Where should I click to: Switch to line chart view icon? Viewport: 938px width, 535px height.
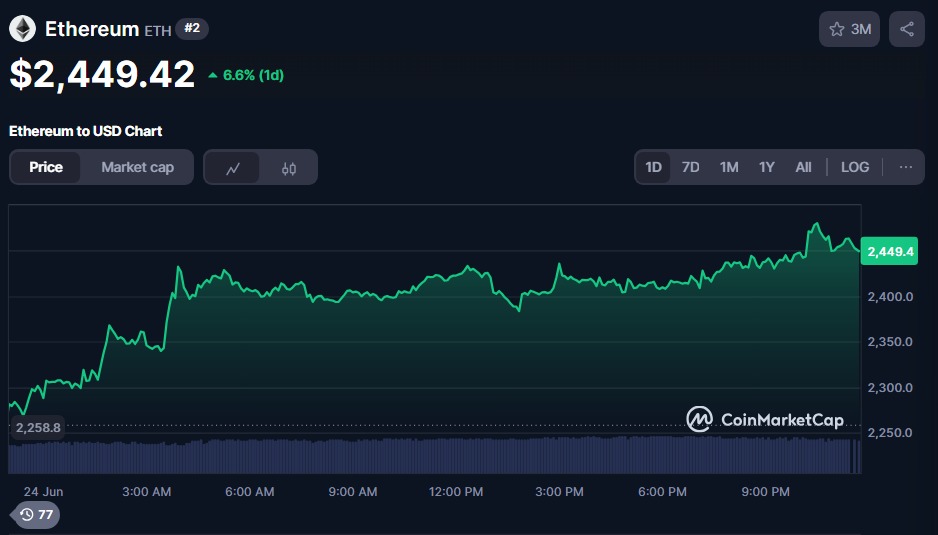coord(233,168)
